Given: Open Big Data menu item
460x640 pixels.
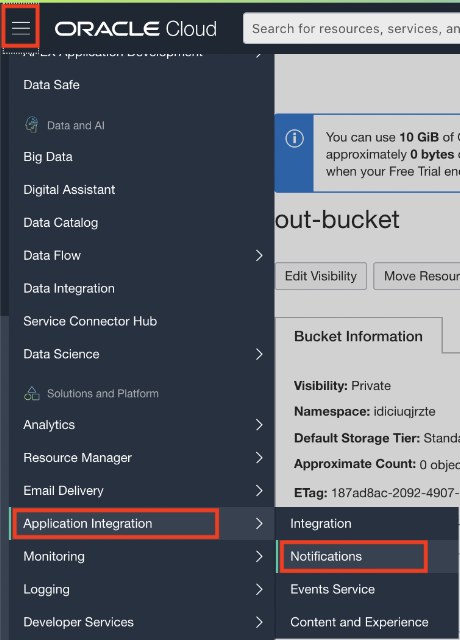Looking at the screenshot, I should pyautogui.click(x=48, y=157).
